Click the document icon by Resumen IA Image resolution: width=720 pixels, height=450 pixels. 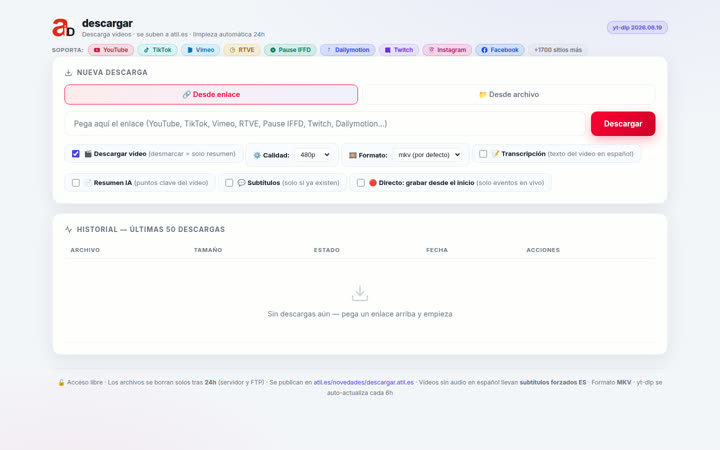(88, 183)
